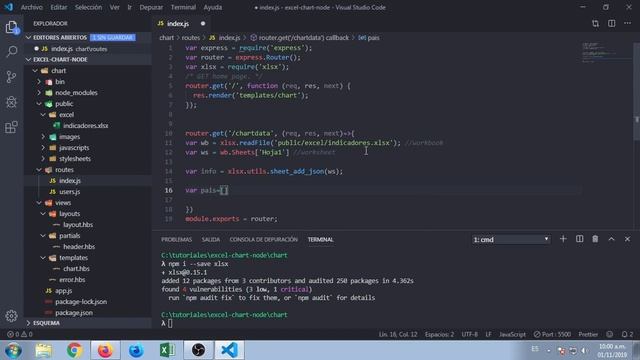
Task: Open File Explorer from taskbar
Action: click(43, 350)
